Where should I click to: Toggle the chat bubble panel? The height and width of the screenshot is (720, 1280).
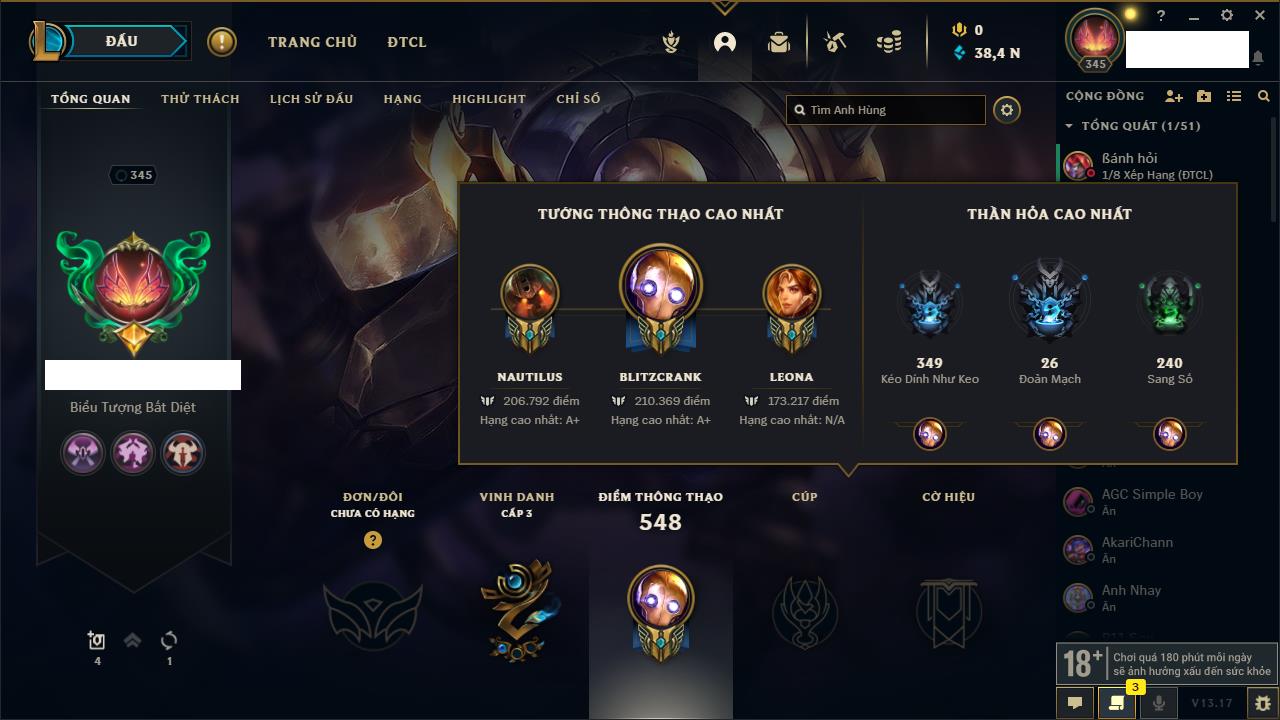click(x=1075, y=703)
